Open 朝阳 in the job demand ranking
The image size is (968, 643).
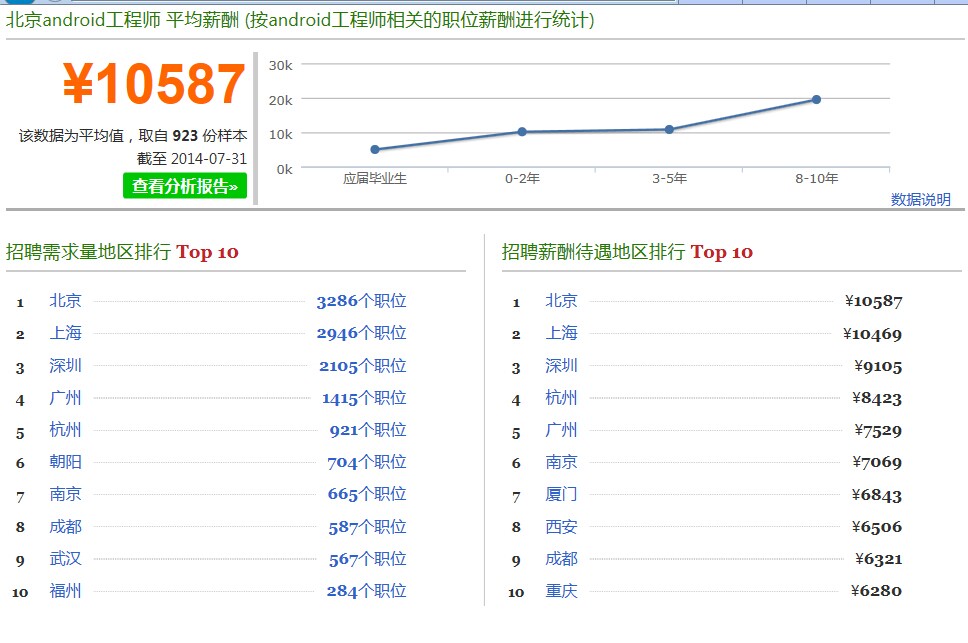pos(65,462)
